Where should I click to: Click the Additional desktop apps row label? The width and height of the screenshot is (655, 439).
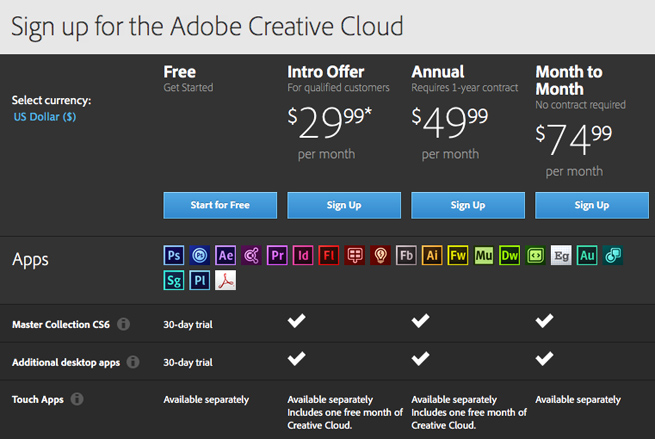[x=66, y=362]
